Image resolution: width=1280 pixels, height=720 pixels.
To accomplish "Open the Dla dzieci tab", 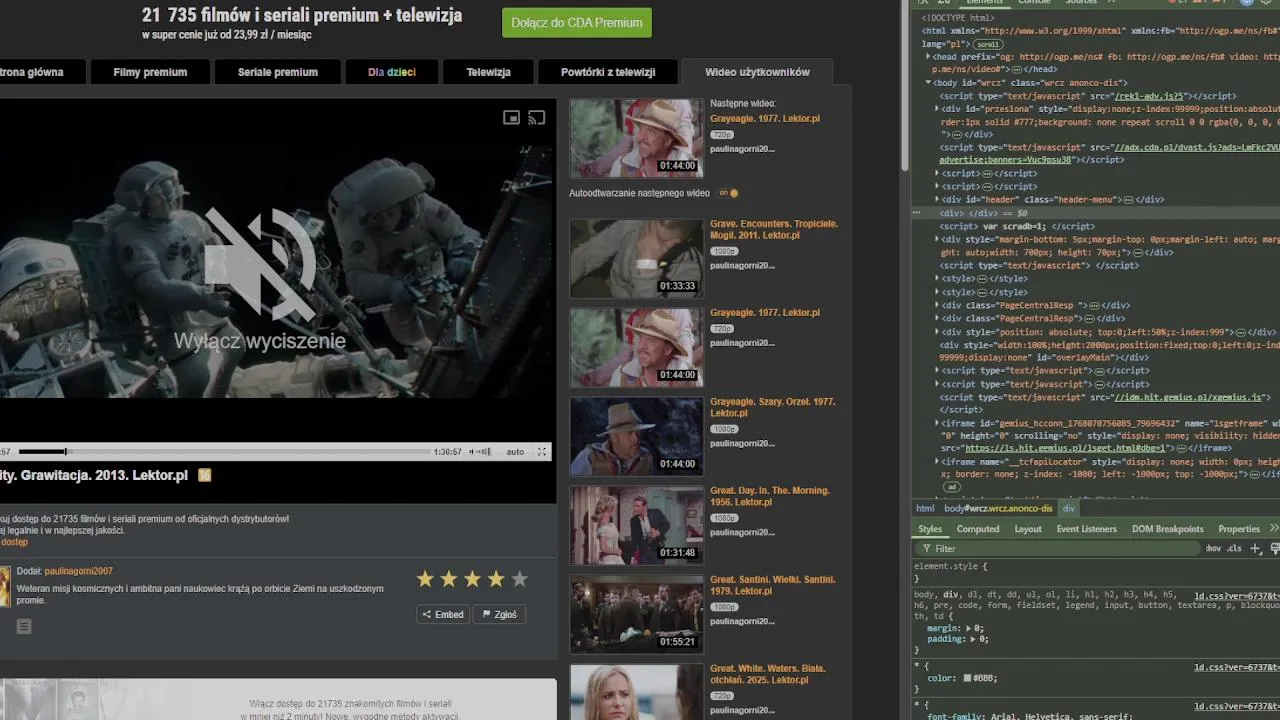I will click(x=391, y=72).
